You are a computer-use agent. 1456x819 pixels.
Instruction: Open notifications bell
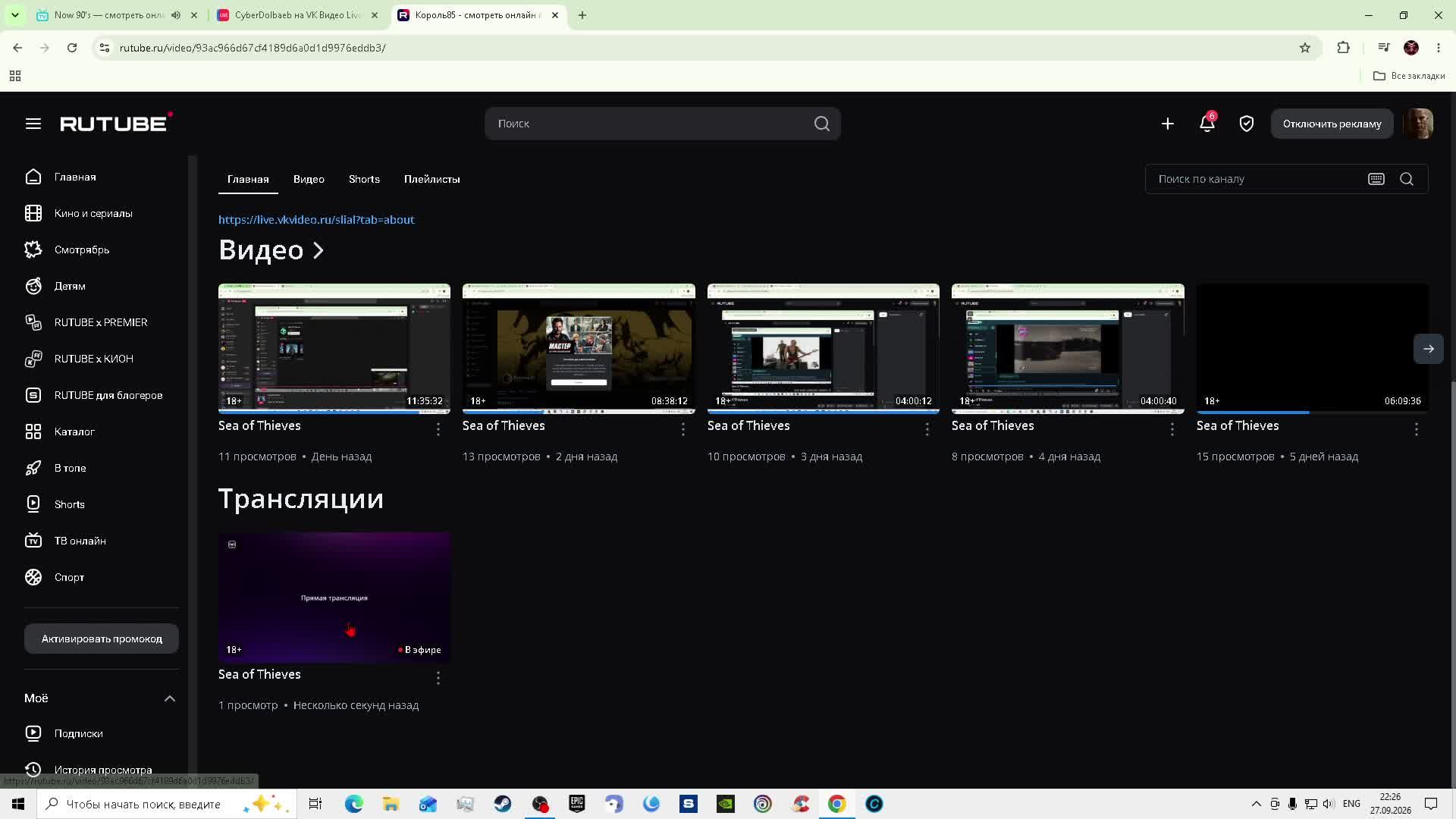1207,123
